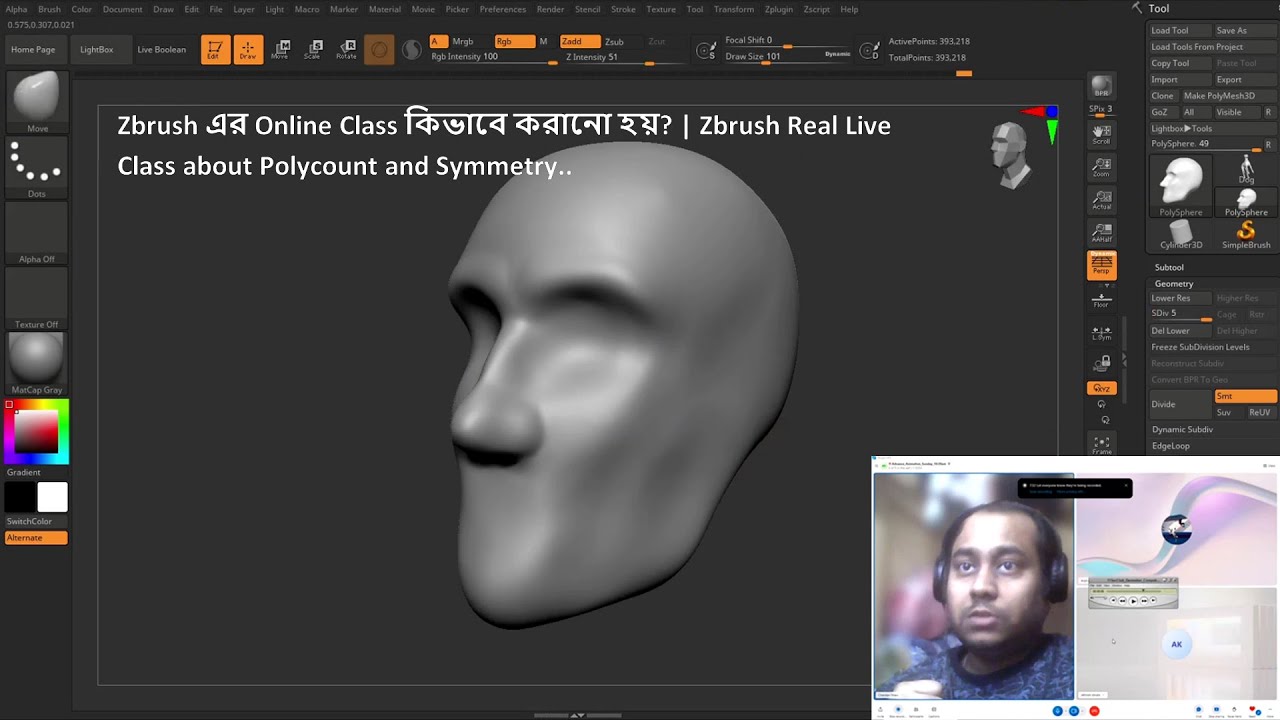Open the Render menu

(x=550, y=9)
